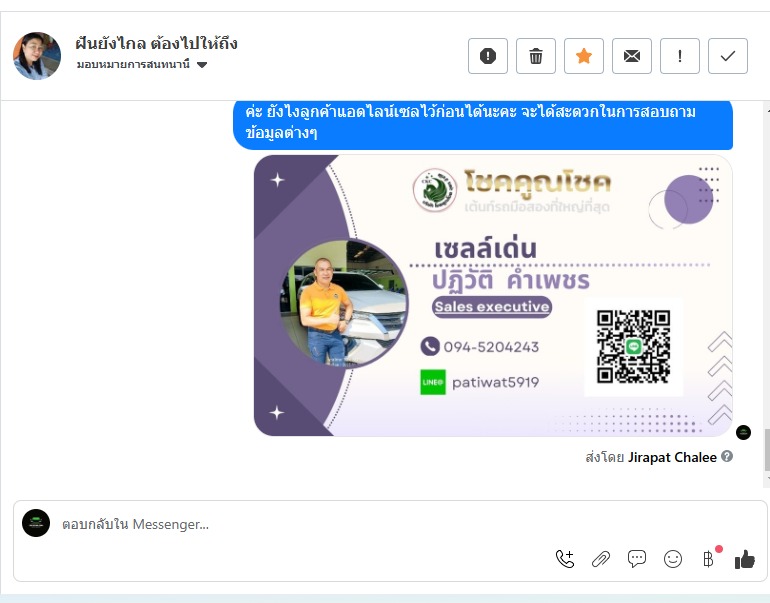Toggle the priority exclamation mark button
Screen dimensions: 770x603
click(x=680, y=56)
